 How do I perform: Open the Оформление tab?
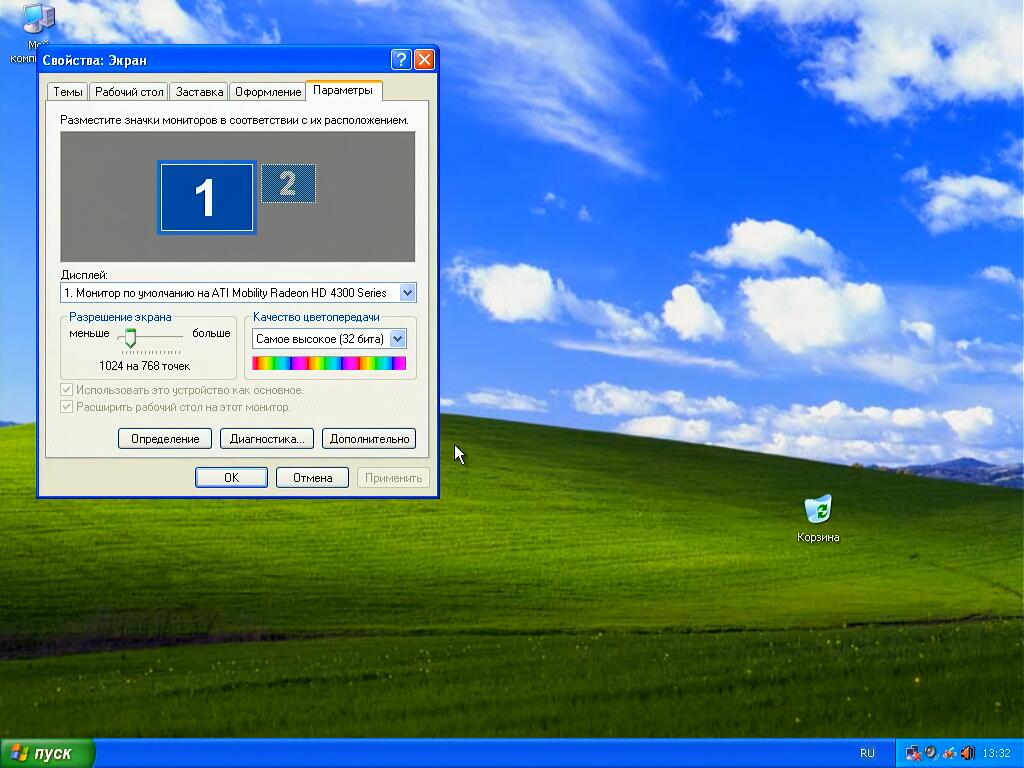point(268,92)
